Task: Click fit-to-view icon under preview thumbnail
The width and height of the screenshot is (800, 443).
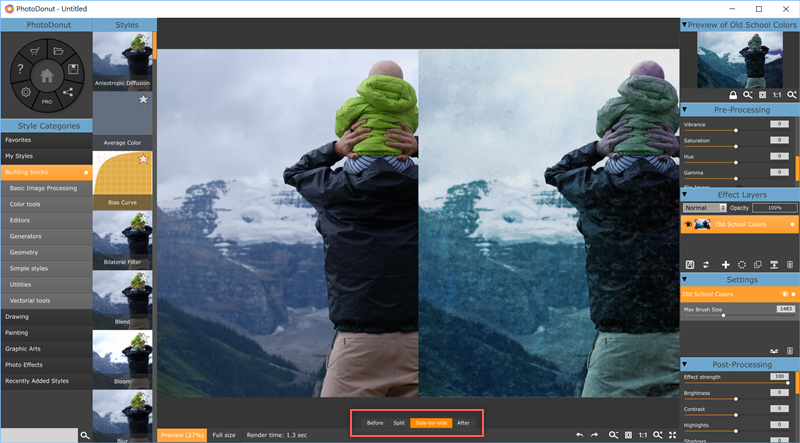Action: pyautogui.click(x=762, y=95)
